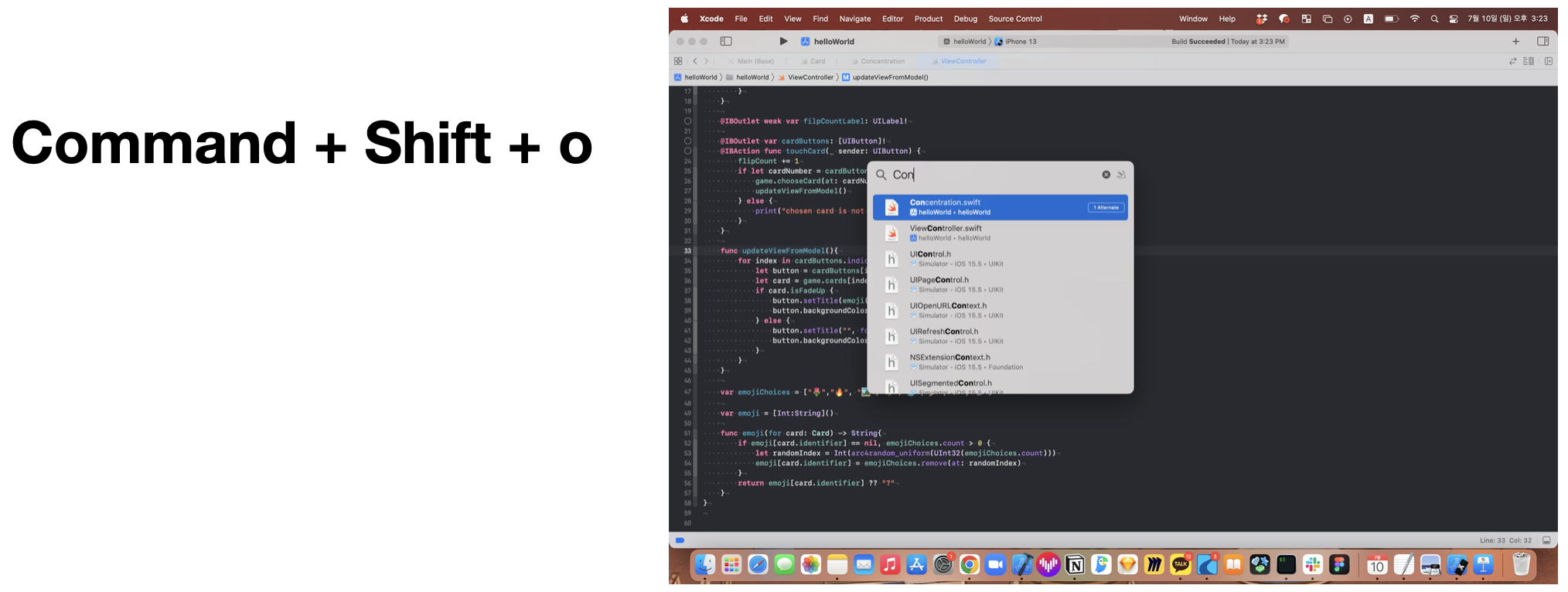Click the menu bar date and time
Image resolution: width=1568 pixels, height=592 pixels.
[x=1508, y=19]
